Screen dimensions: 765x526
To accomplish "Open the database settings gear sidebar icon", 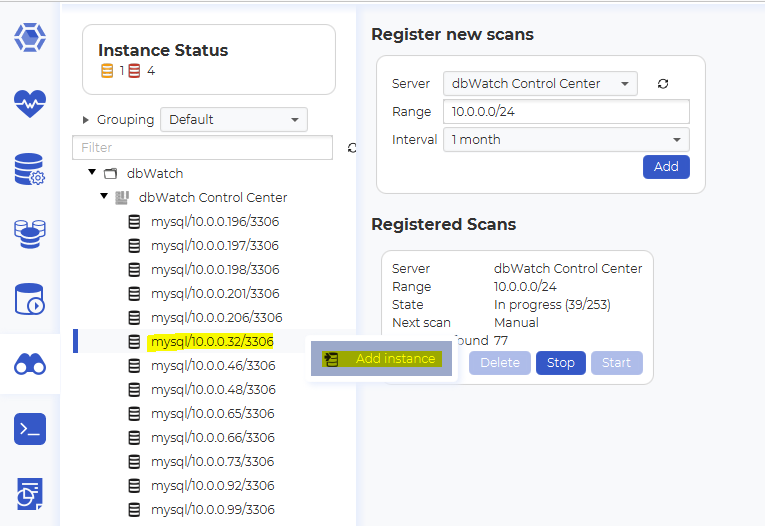I will (30, 169).
